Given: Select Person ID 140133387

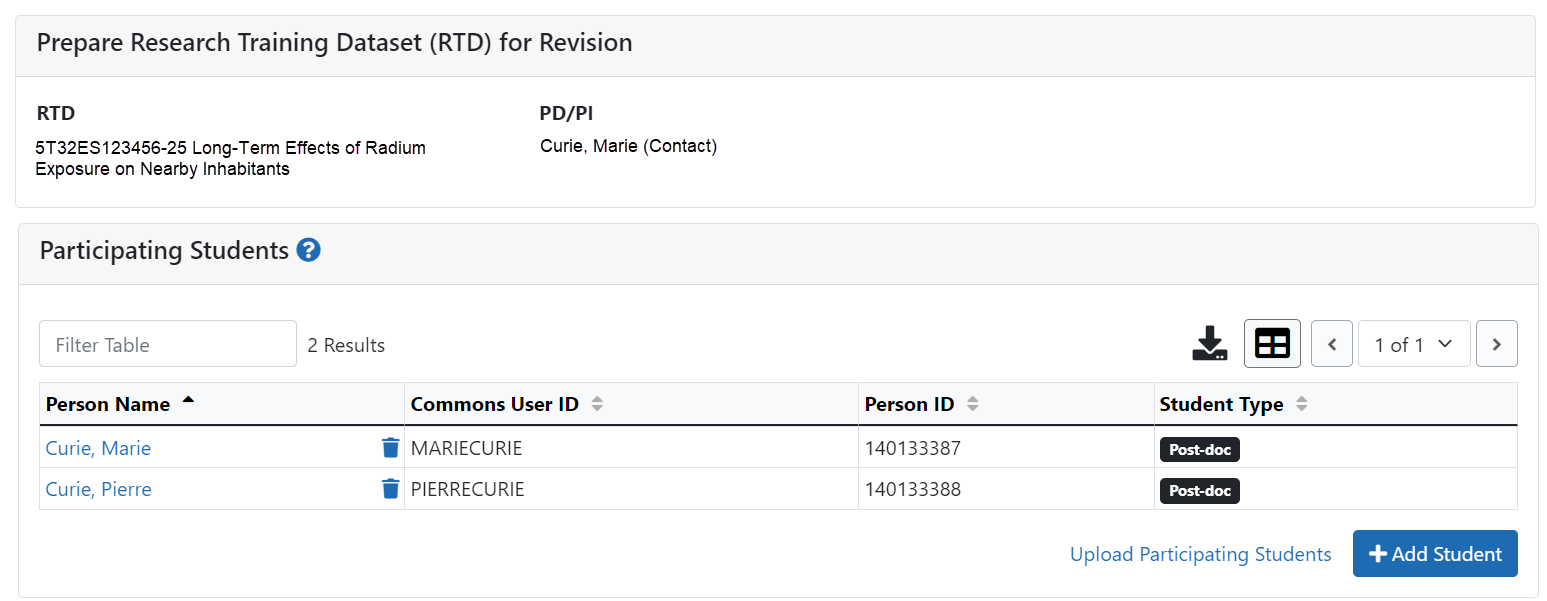Looking at the screenshot, I should coord(913,448).
